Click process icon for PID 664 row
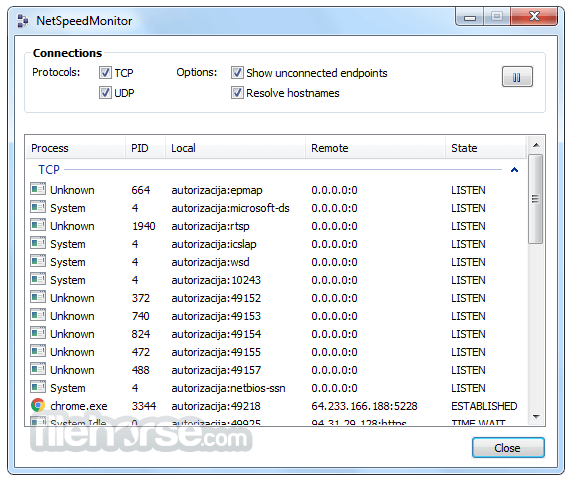This screenshot has width=573, height=482. [38, 189]
